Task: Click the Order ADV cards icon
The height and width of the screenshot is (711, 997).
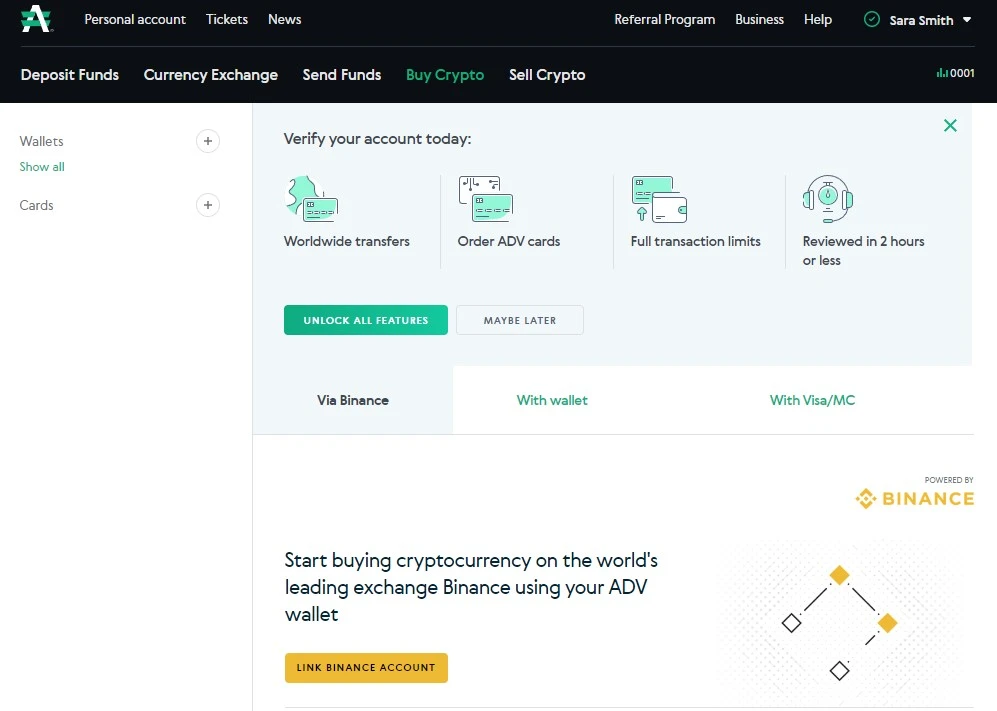Action: pyautogui.click(x=485, y=198)
